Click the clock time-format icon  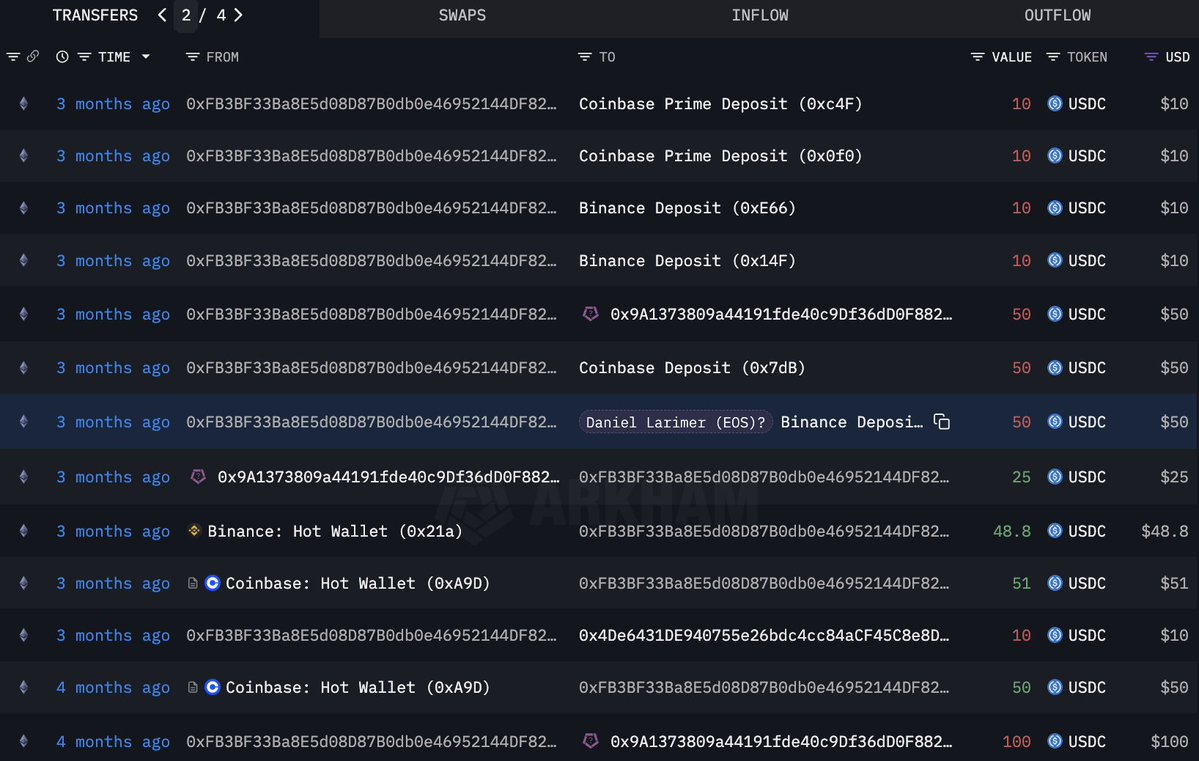click(x=62, y=57)
